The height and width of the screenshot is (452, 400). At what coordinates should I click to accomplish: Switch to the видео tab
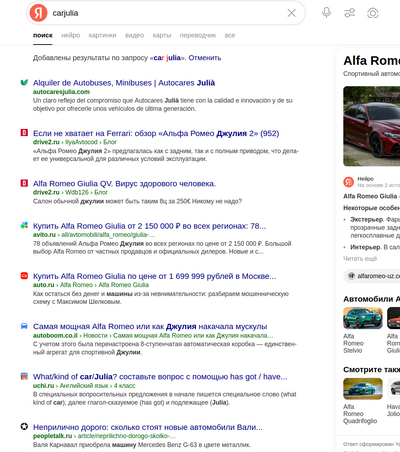(x=134, y=35)
